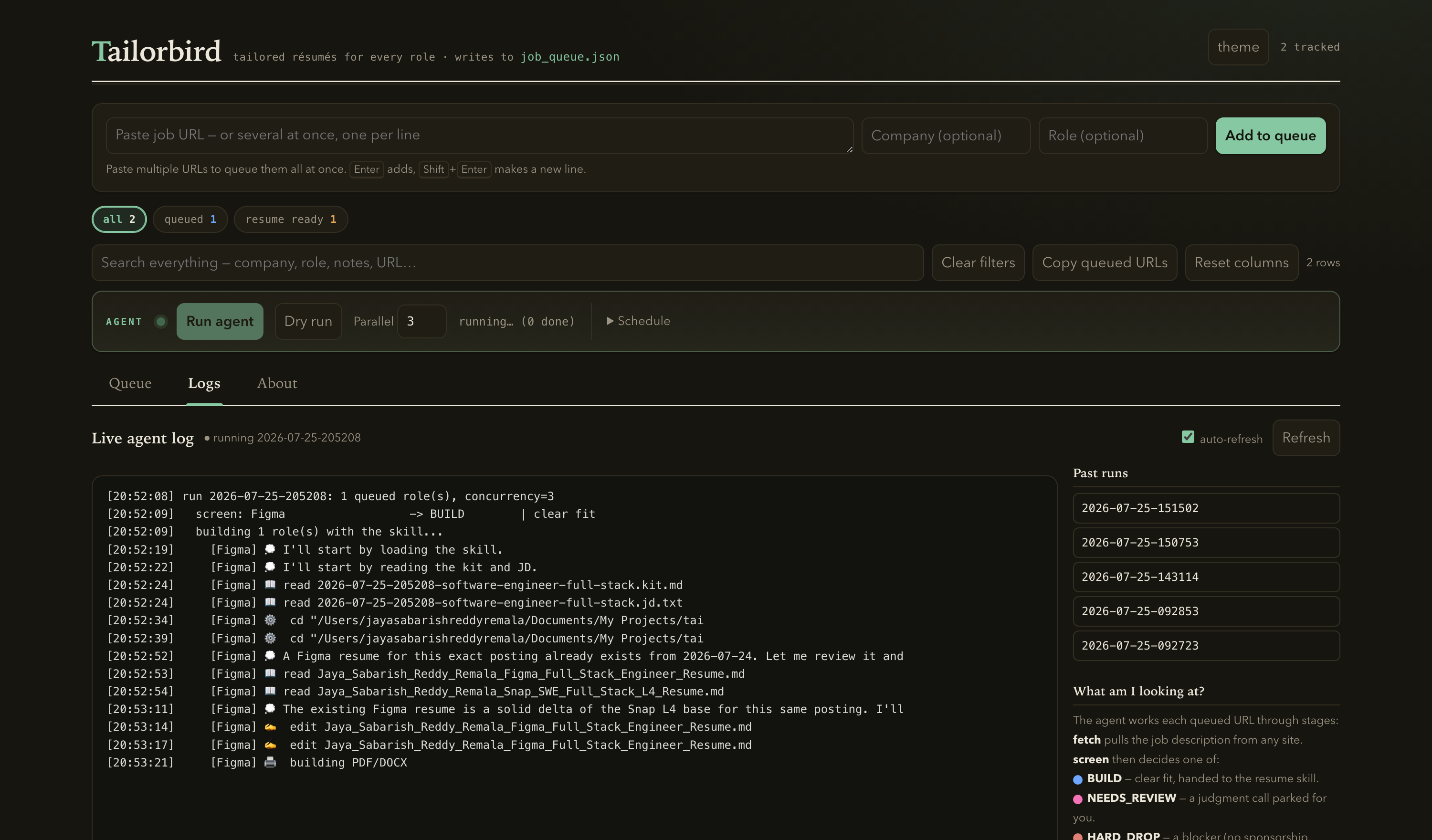Click the Run agent button

pos(220,322)
